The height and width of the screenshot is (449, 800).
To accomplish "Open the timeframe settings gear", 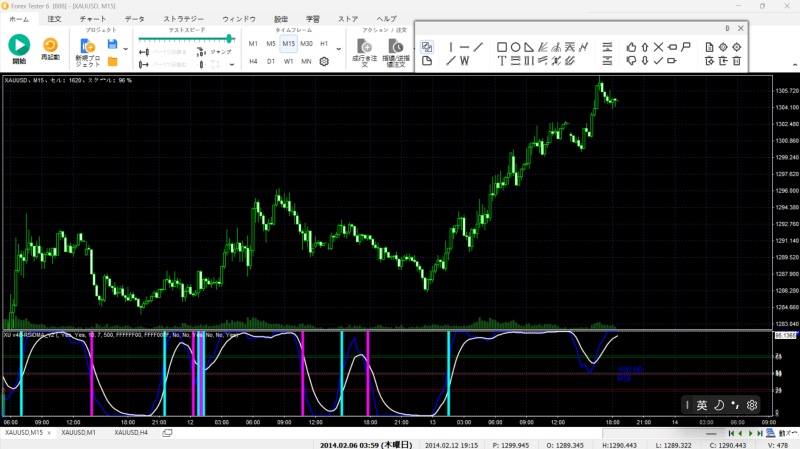I will 324,61.
